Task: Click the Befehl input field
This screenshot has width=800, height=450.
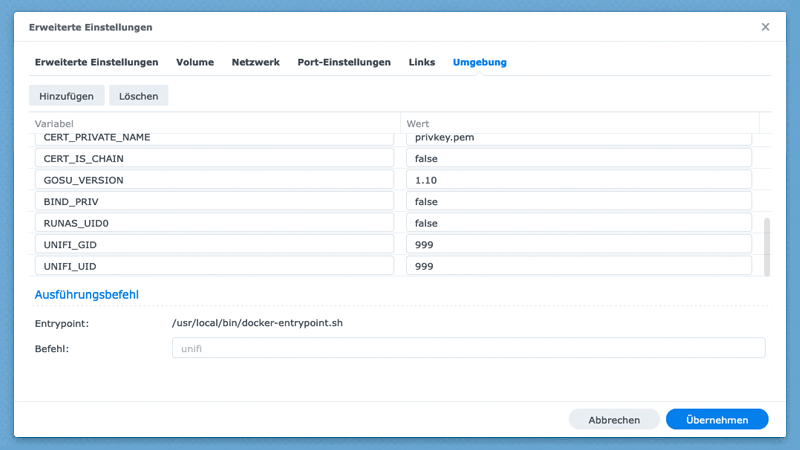Action: click(x=468, y=348)
